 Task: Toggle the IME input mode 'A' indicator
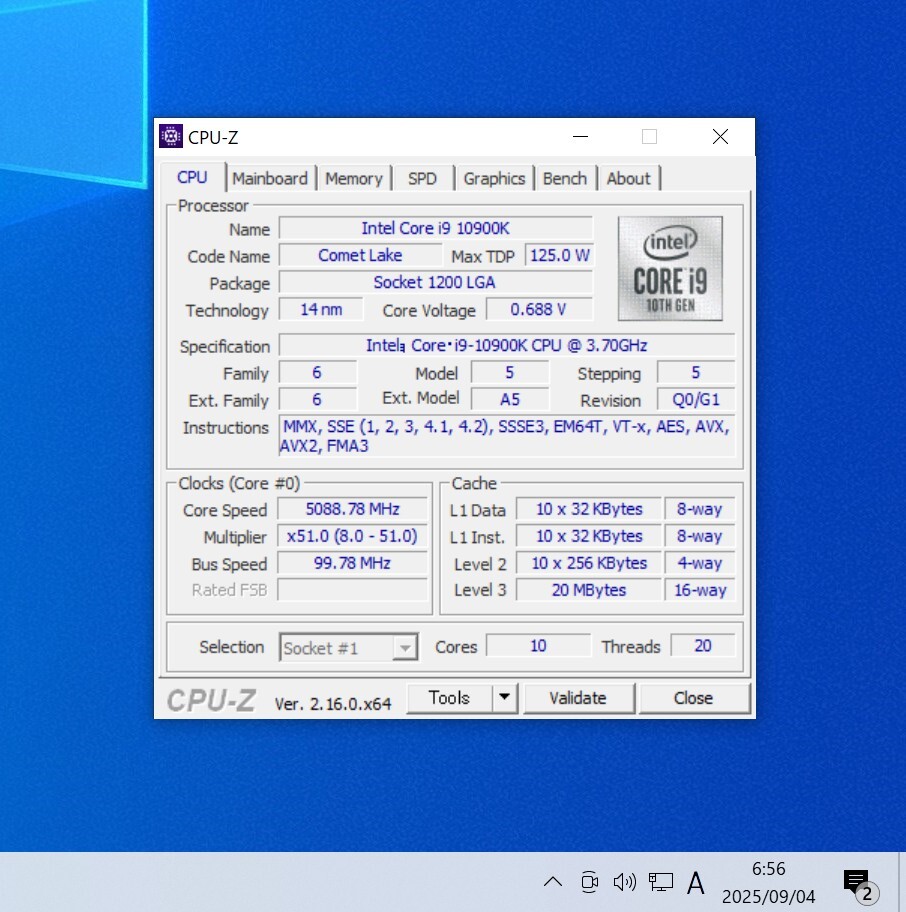tap(696, 882)
